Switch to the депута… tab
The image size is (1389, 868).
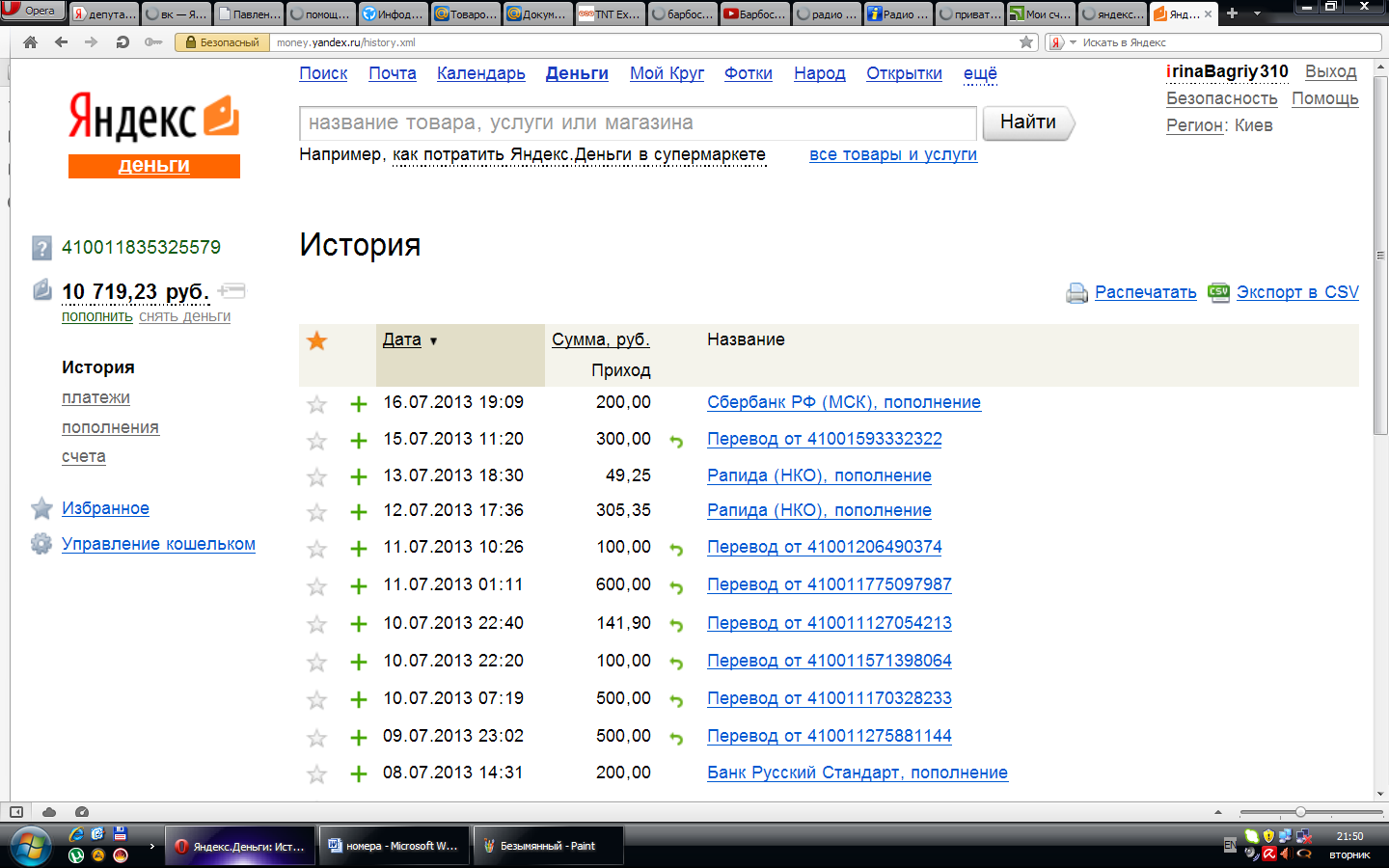click(104, 14)
